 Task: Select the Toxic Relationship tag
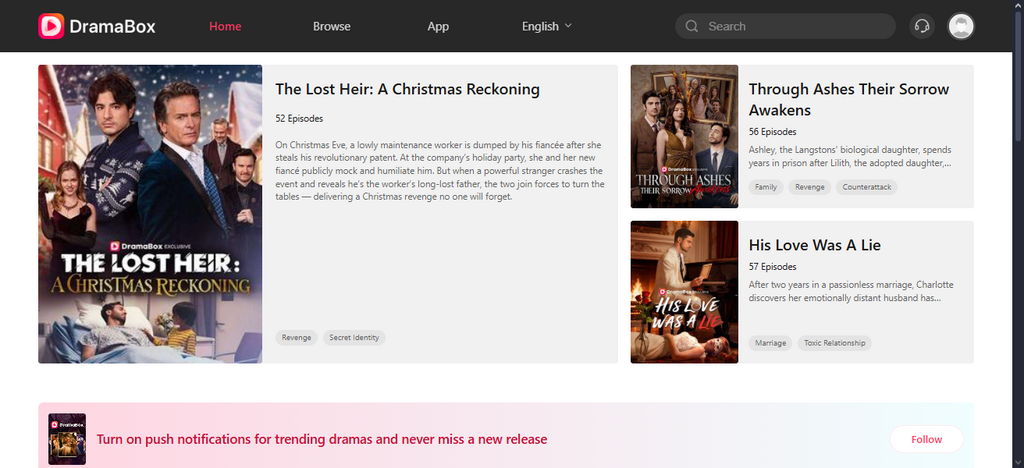point(834,343)
